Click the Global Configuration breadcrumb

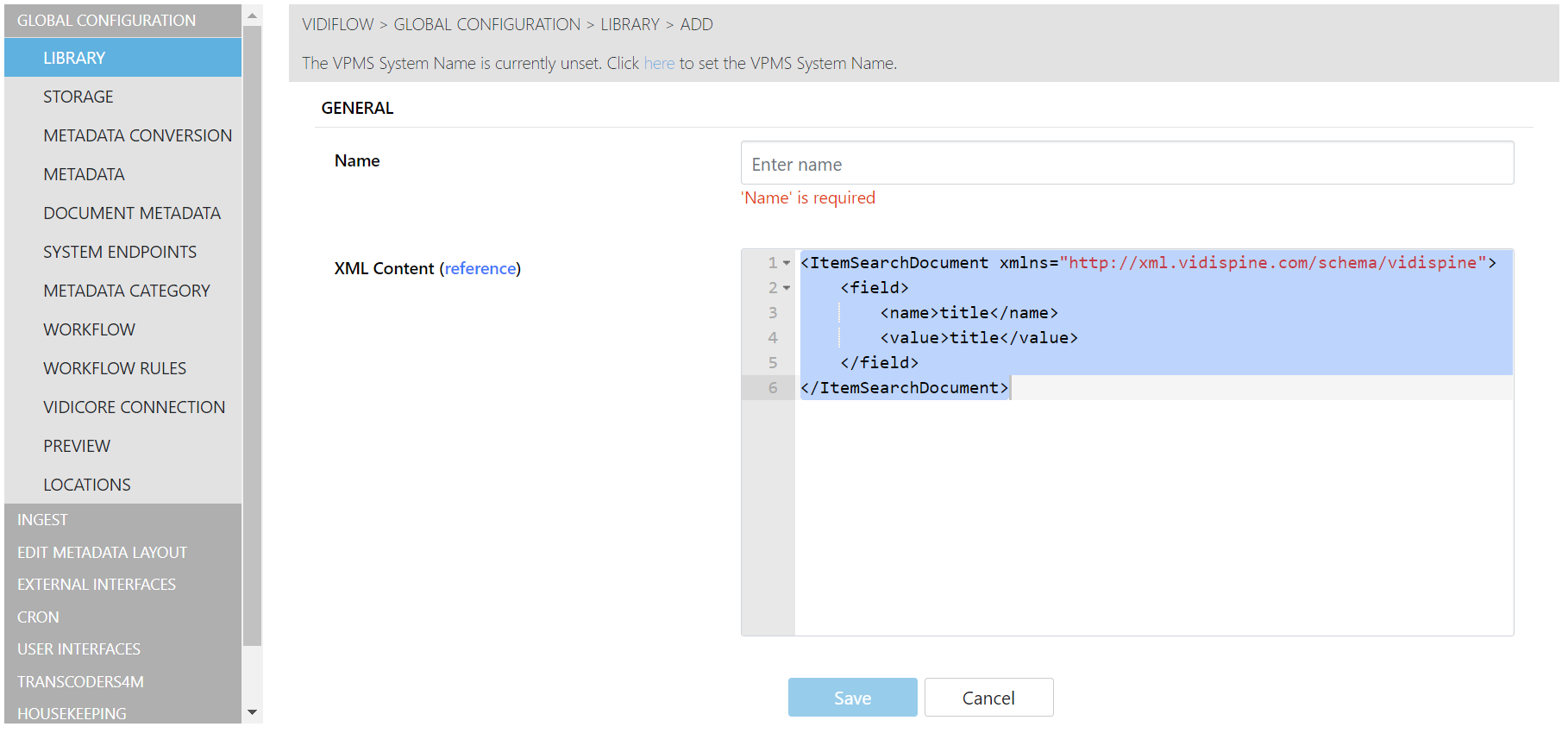486,25
